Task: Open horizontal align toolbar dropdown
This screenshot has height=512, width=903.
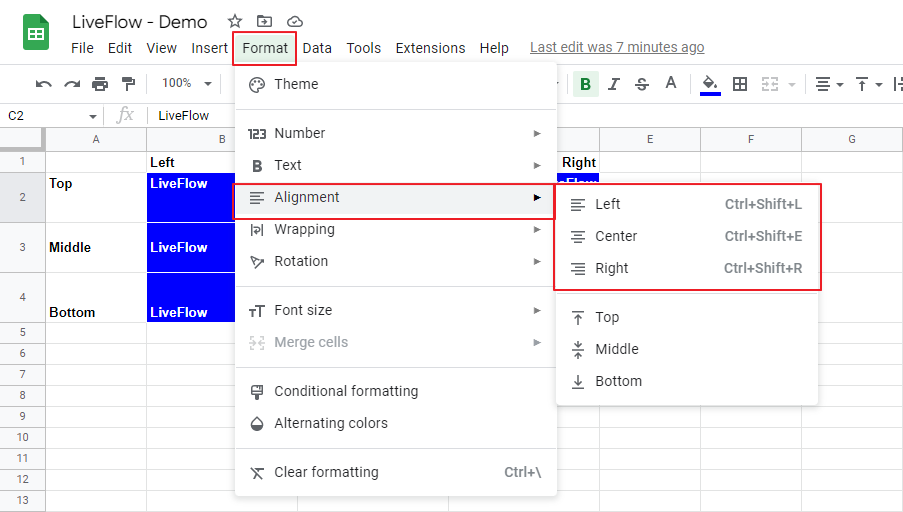Action: tap(829, 84)
